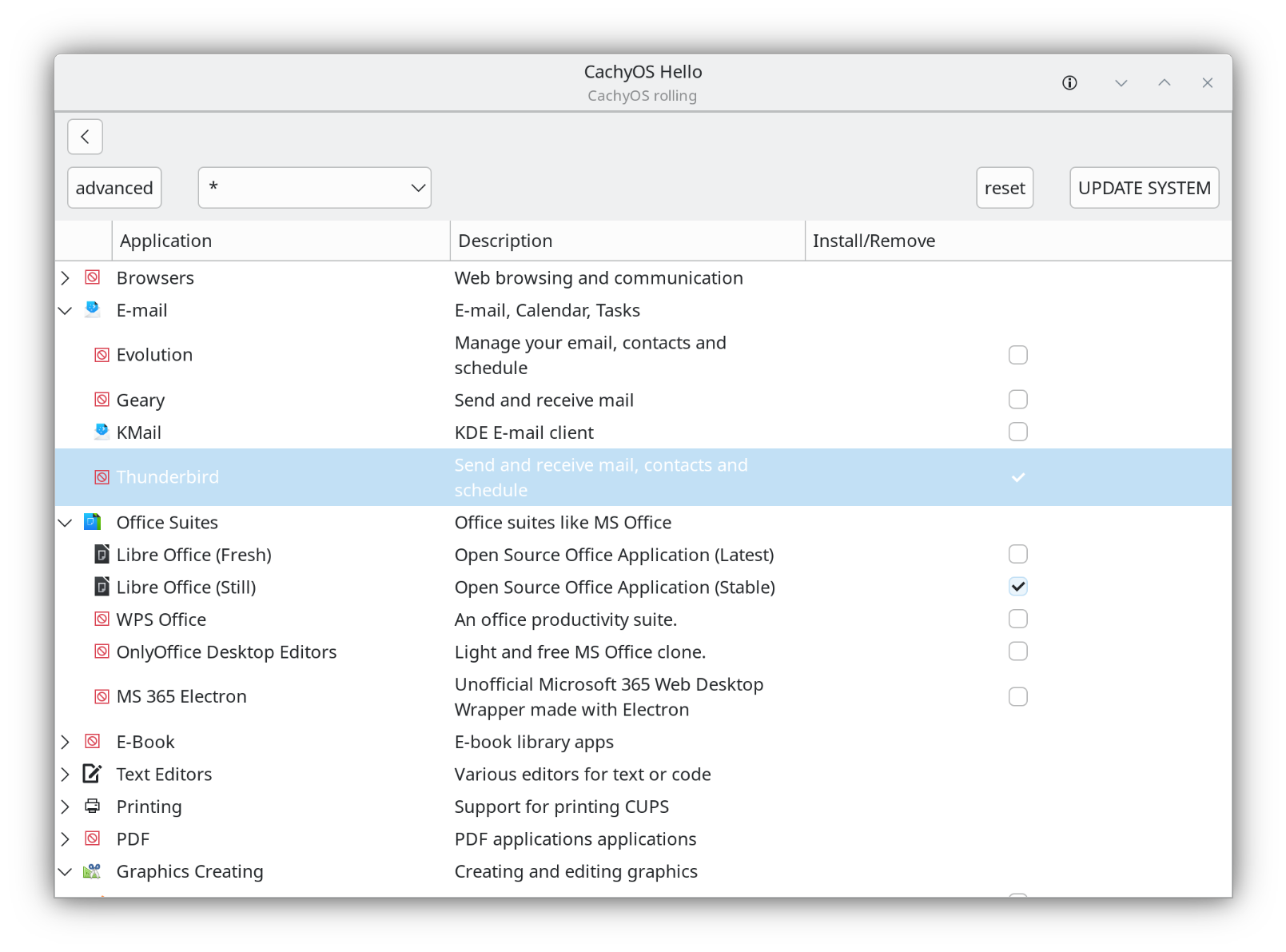Minimize the CachyOS Hello window
This screenshot has height=952, width=1286.
point(1121,83)
